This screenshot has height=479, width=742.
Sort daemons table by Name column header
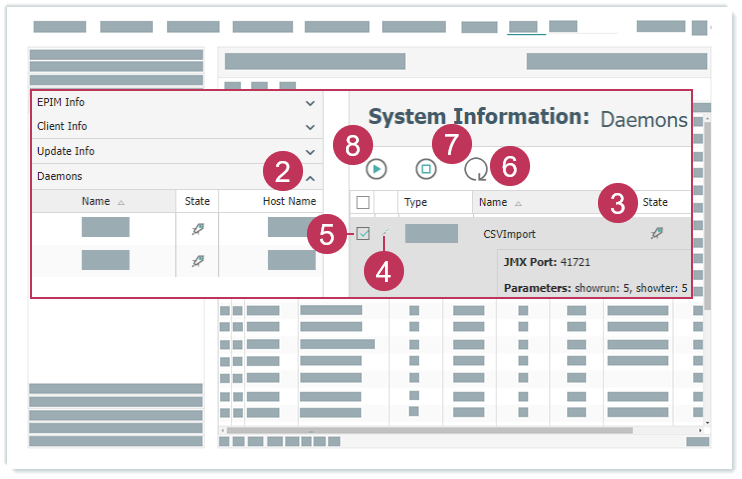coord(497,202)
